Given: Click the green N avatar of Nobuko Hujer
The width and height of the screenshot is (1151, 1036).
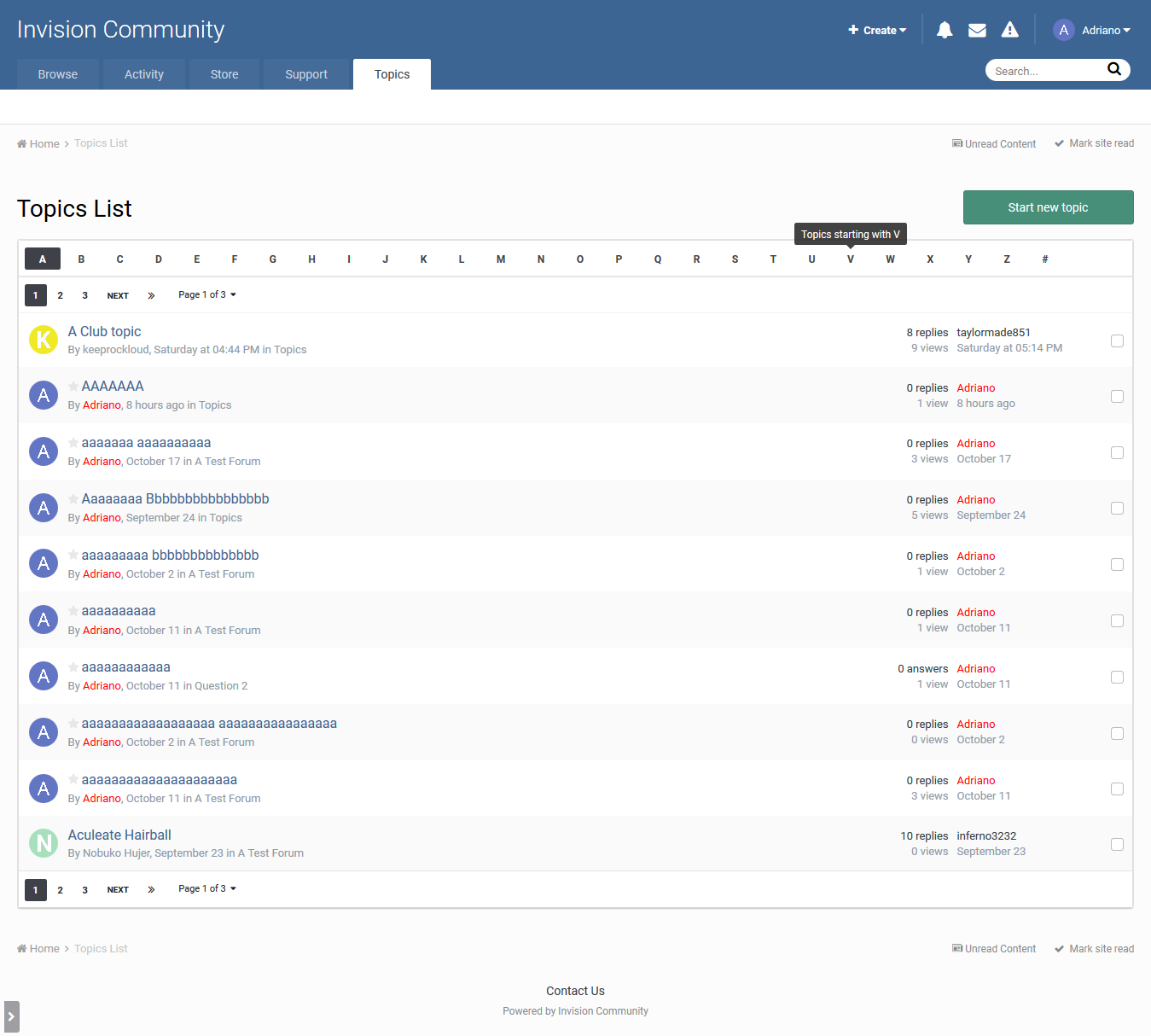Looking at the screenshot, I should pos(44,843).
